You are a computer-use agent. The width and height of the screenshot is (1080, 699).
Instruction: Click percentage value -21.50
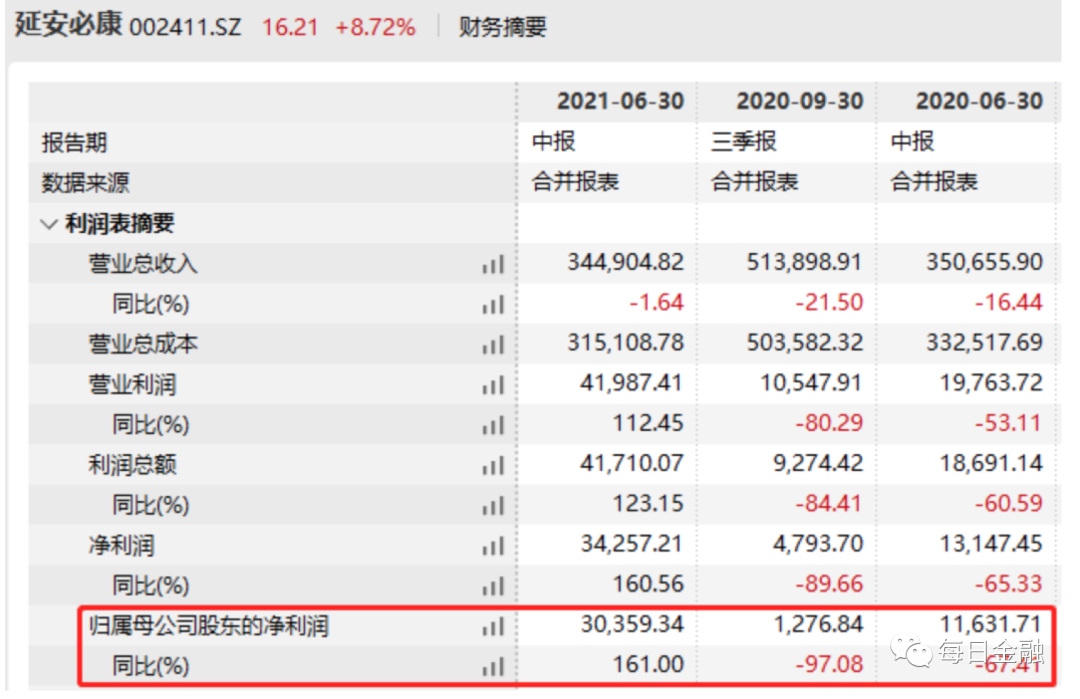click(829, 302)
